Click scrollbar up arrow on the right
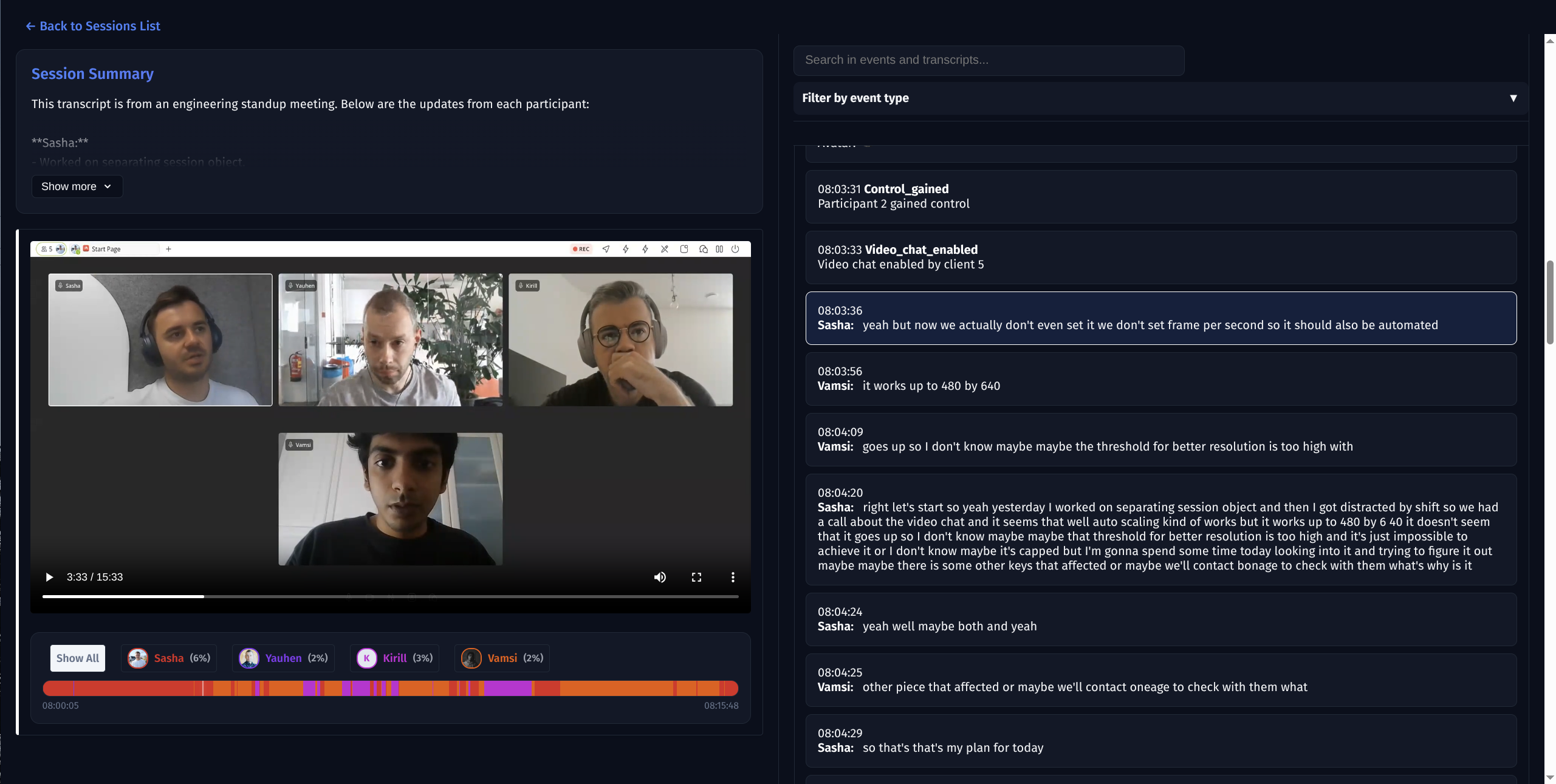 pyautogui.click(x=1550, y=41)
